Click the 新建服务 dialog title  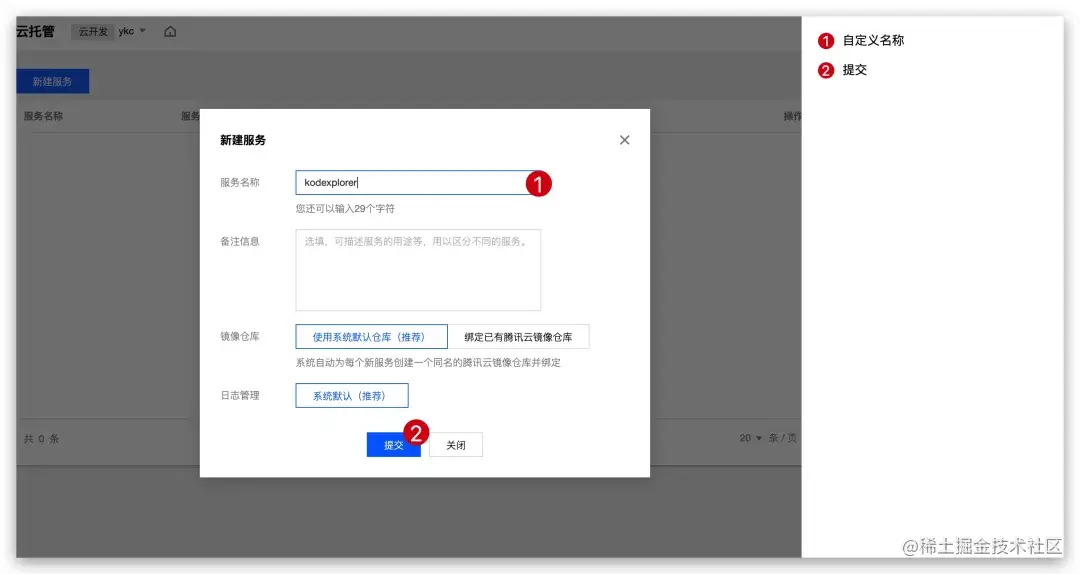pos(242,140)
